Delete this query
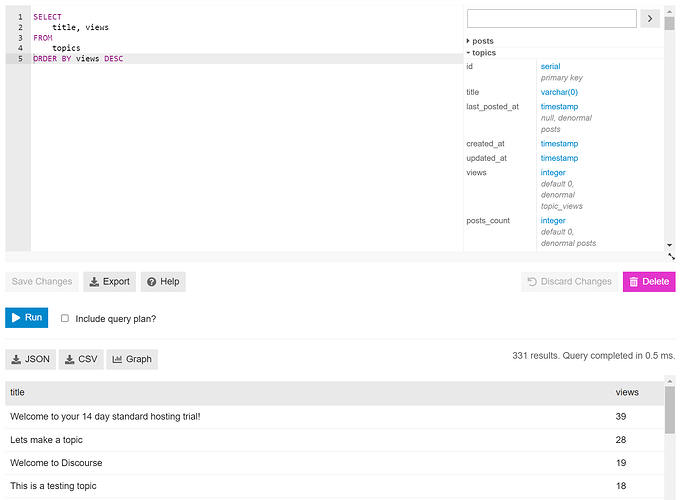Screen dimensions: 683x500 (x=649, y=282)
